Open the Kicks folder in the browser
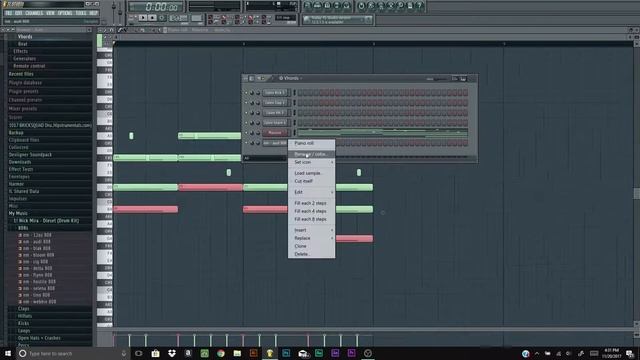Image resolution: width=640 pixels, height=360 pixels. [23, 323]
